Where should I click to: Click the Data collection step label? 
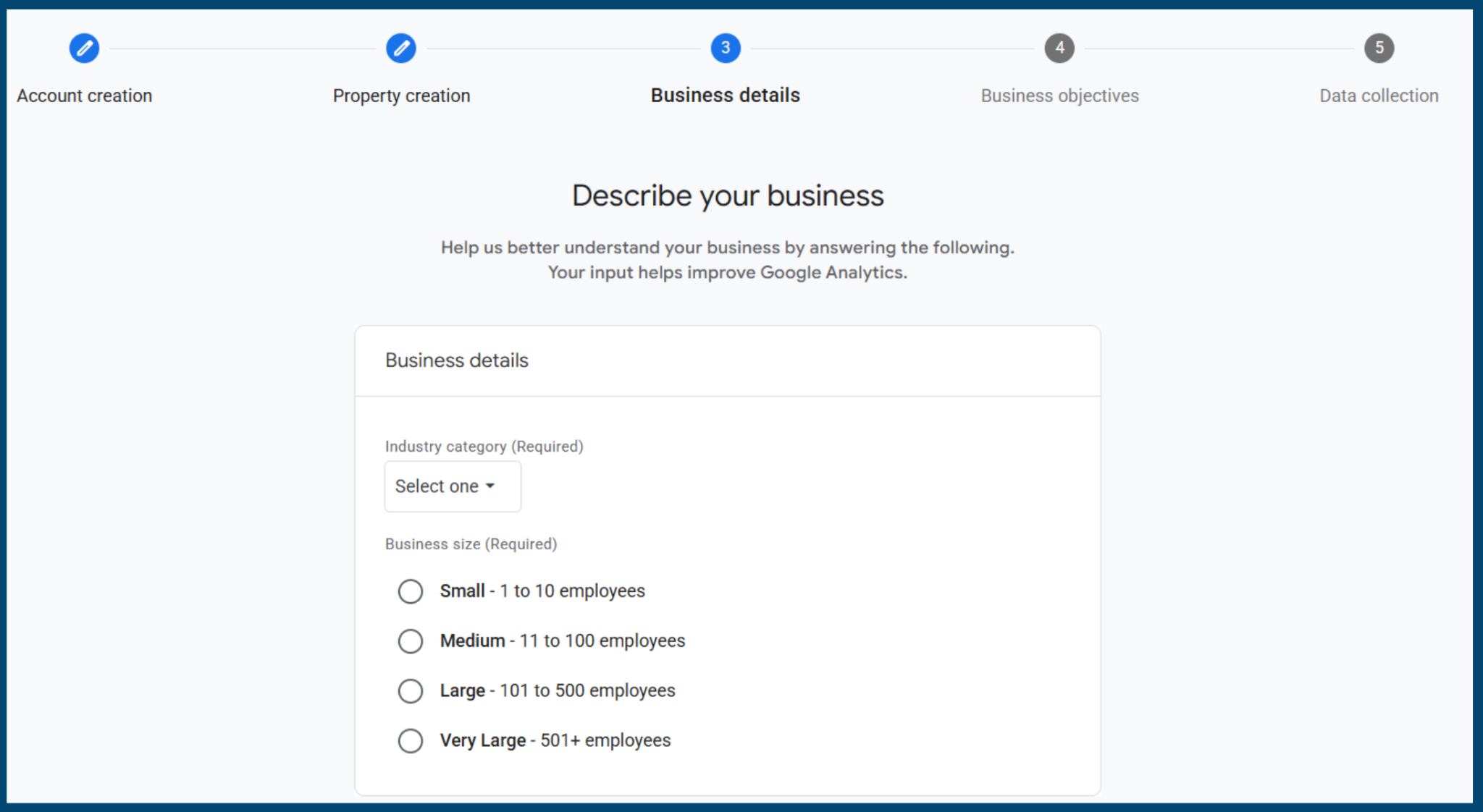click(x=1379, y=96)
